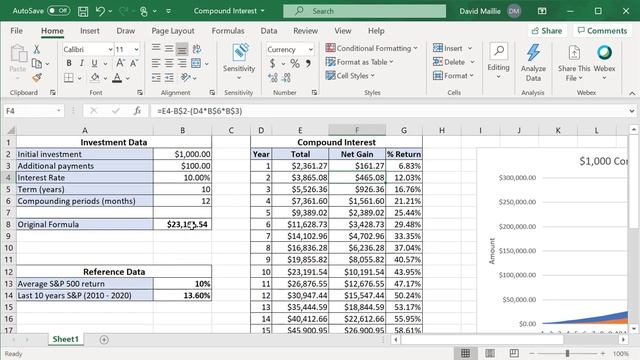
Task: Select cell showing $23,191.54 in Total column
Action: click(300, 272)
